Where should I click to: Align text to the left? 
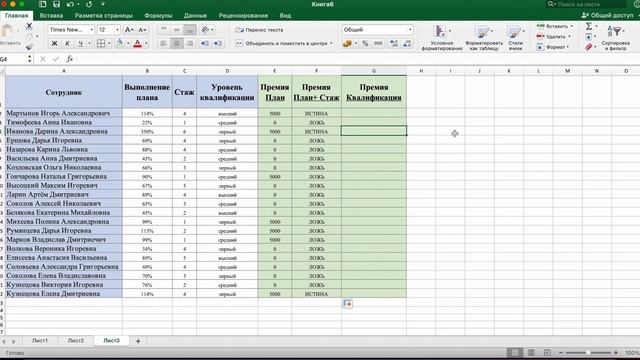point(164,43)
